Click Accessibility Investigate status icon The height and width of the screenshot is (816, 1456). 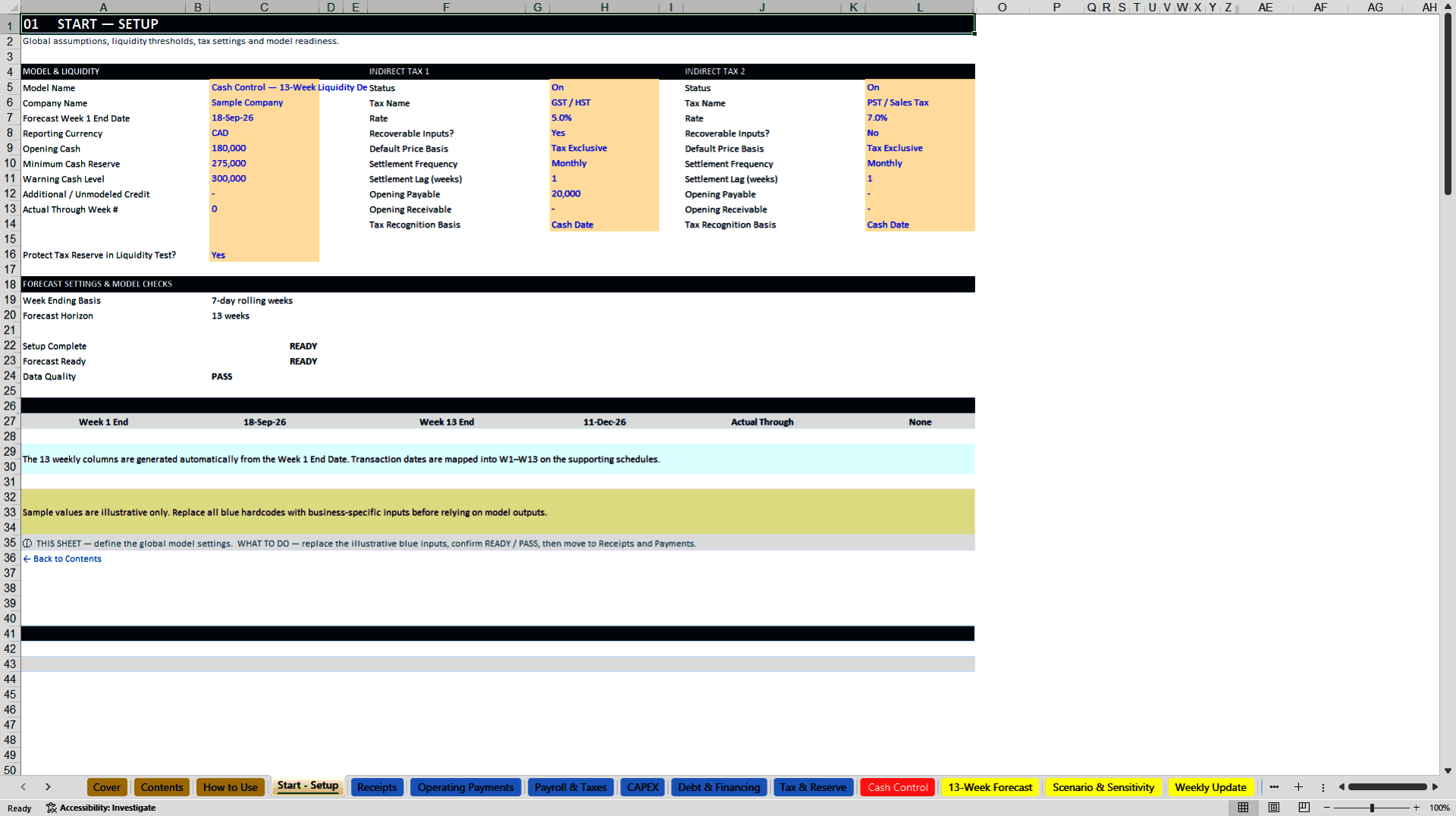[52, 808]
